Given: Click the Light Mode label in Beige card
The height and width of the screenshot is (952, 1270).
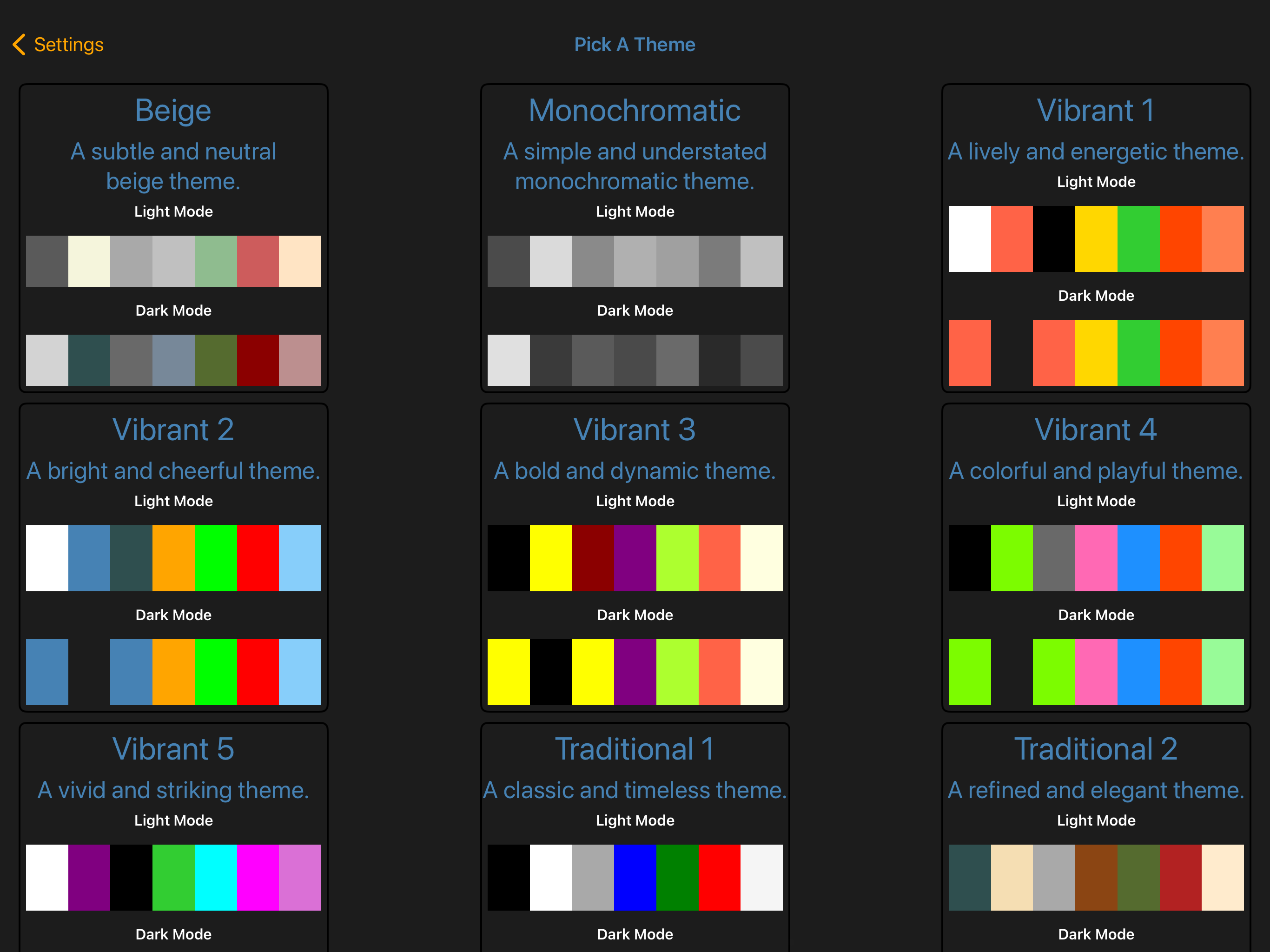Looking at the screenshot, I should [173, 212].
